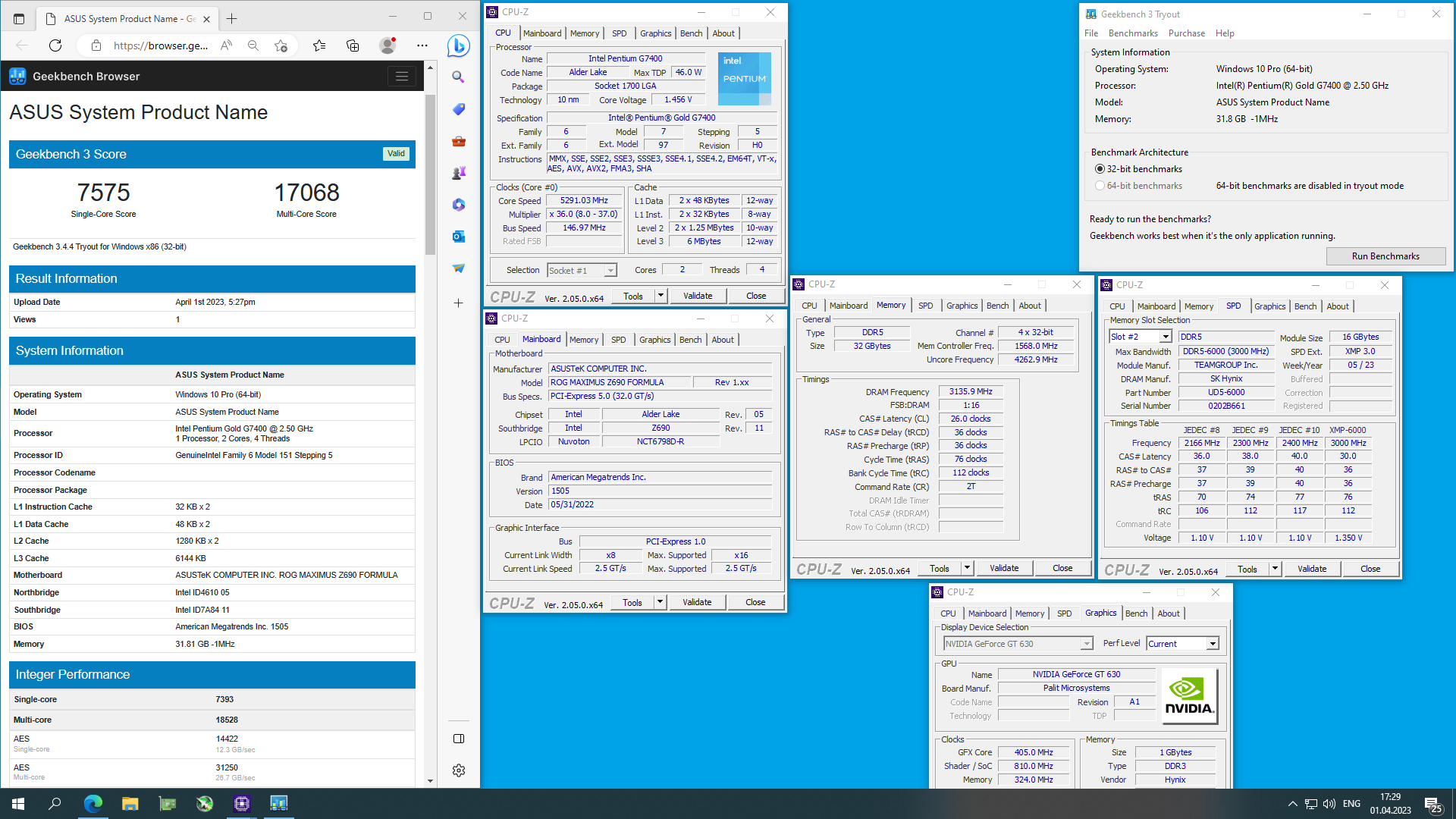This screenshot has height=819, width=1456.
Task: View site info lock icon
Action: (x=96, y=45)
